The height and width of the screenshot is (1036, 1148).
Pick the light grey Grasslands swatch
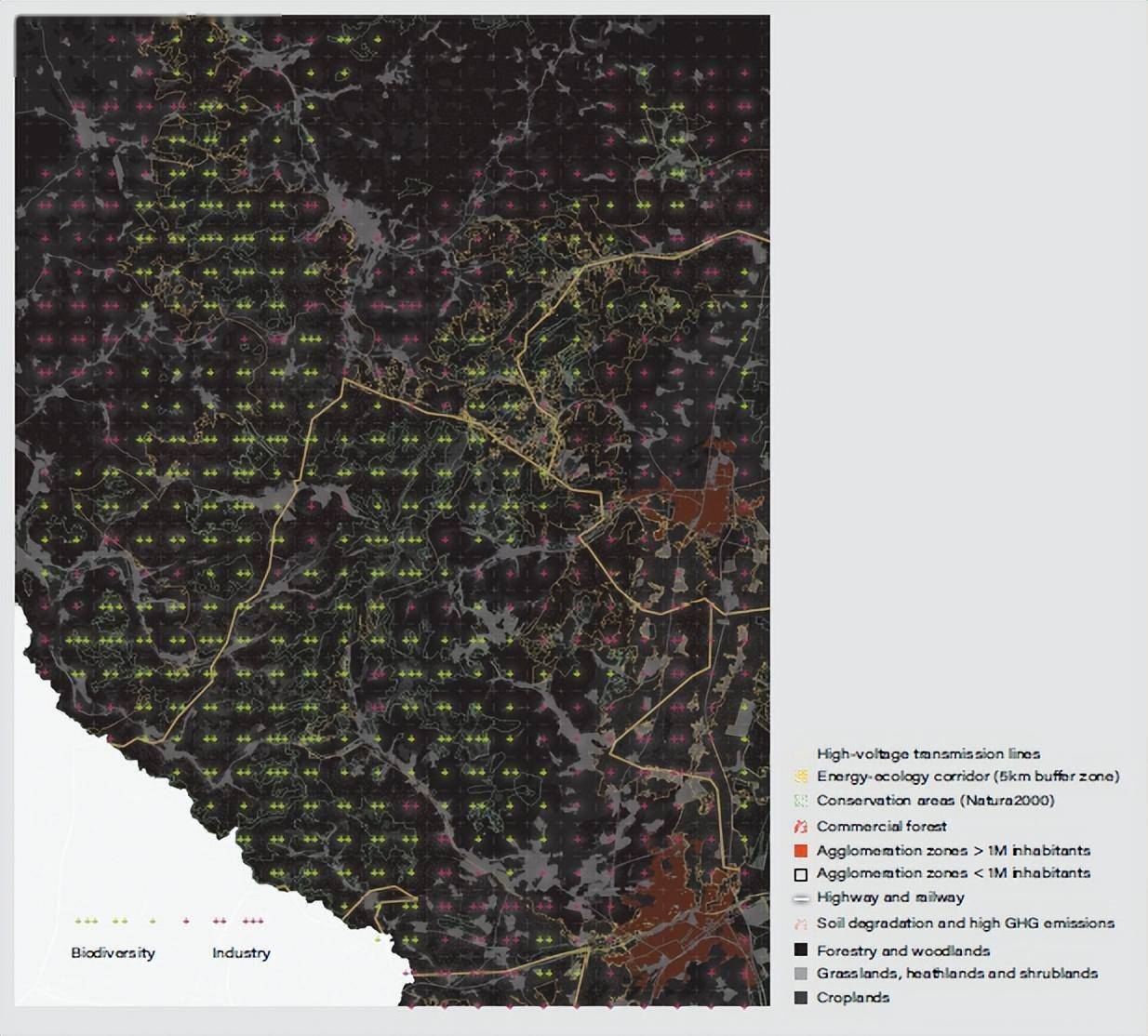[x=801, y=974]
